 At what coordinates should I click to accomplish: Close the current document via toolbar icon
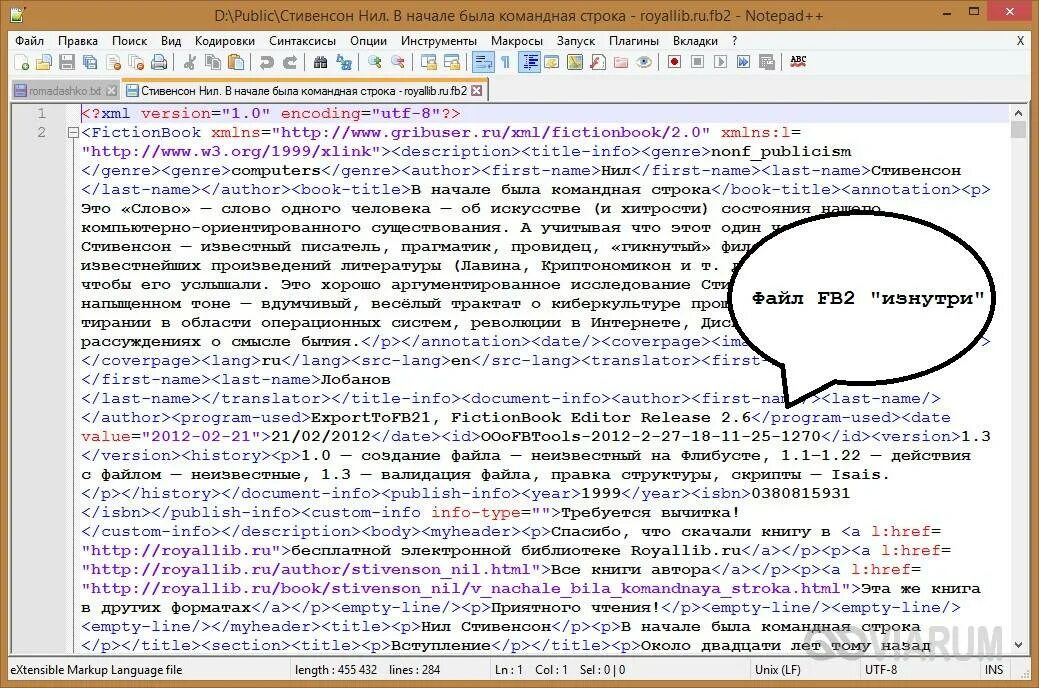(113, 62)
